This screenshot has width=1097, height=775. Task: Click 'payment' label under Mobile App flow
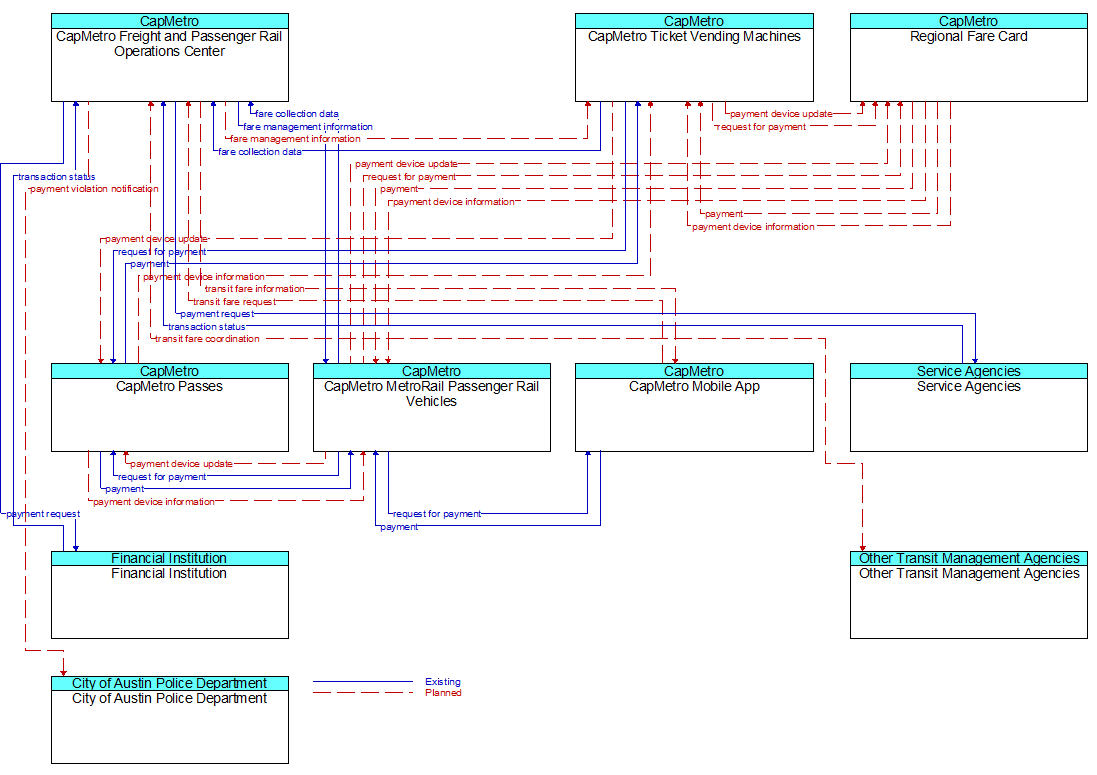[399, 527]
